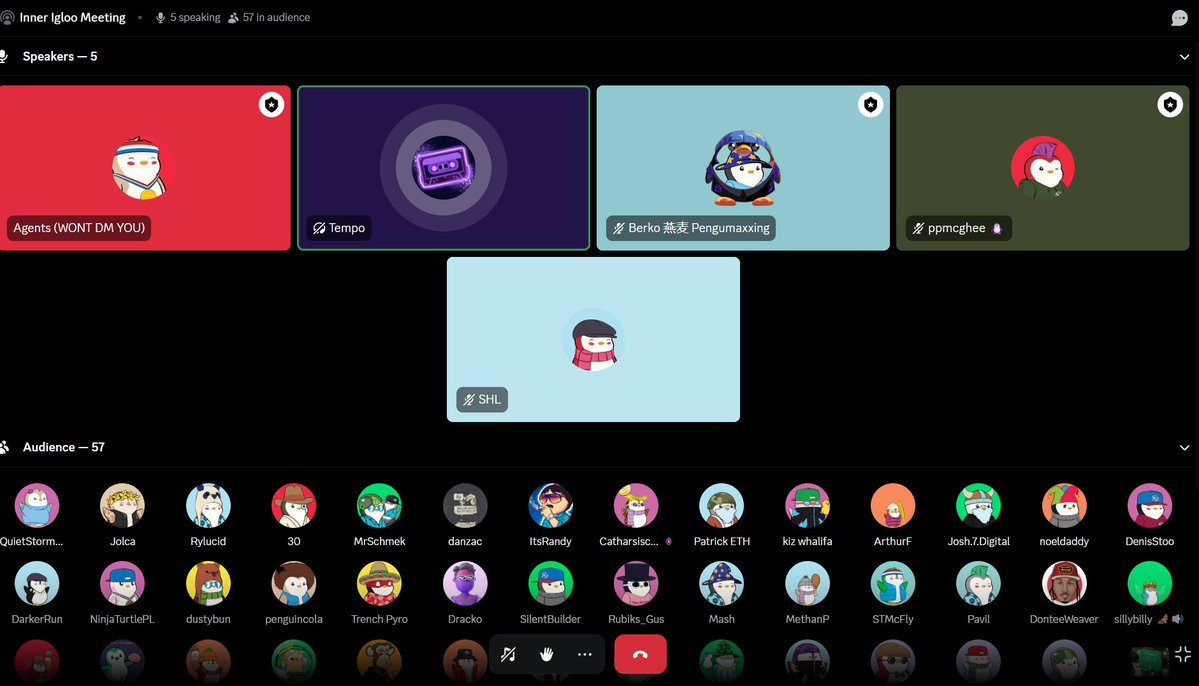Open DarkerRun audience avatar

click(x=37, y=584)
